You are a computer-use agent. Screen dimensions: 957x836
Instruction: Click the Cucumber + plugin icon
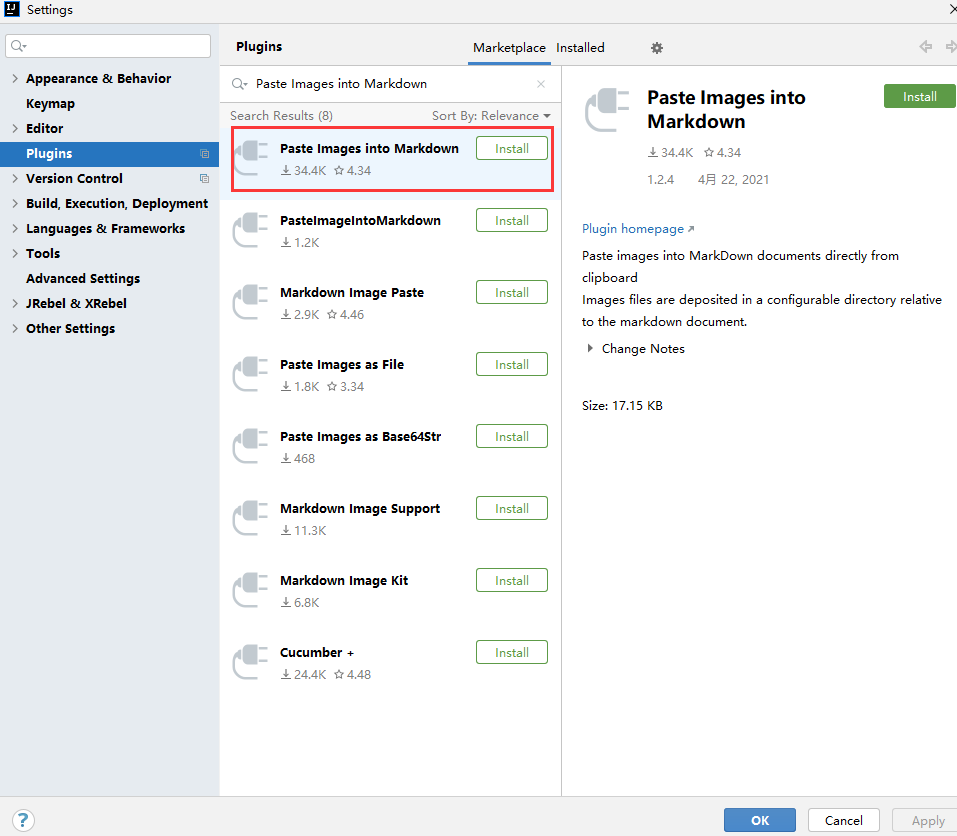[250, 662]
